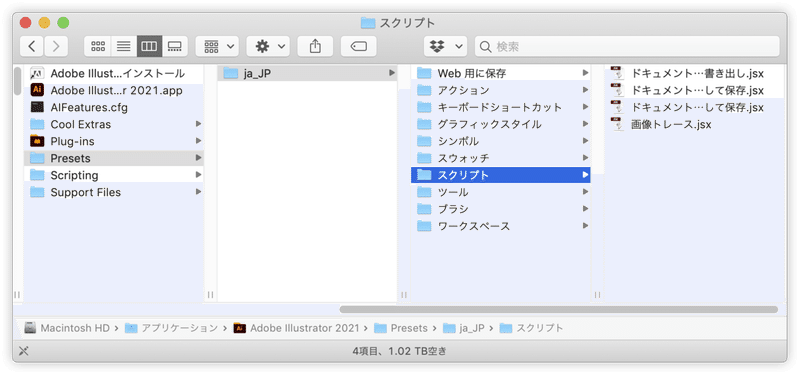The height and width of the screenshot is (375, 800).
Task: Select the ワークスペース folder icon
Action: click(x=424, y=226)
